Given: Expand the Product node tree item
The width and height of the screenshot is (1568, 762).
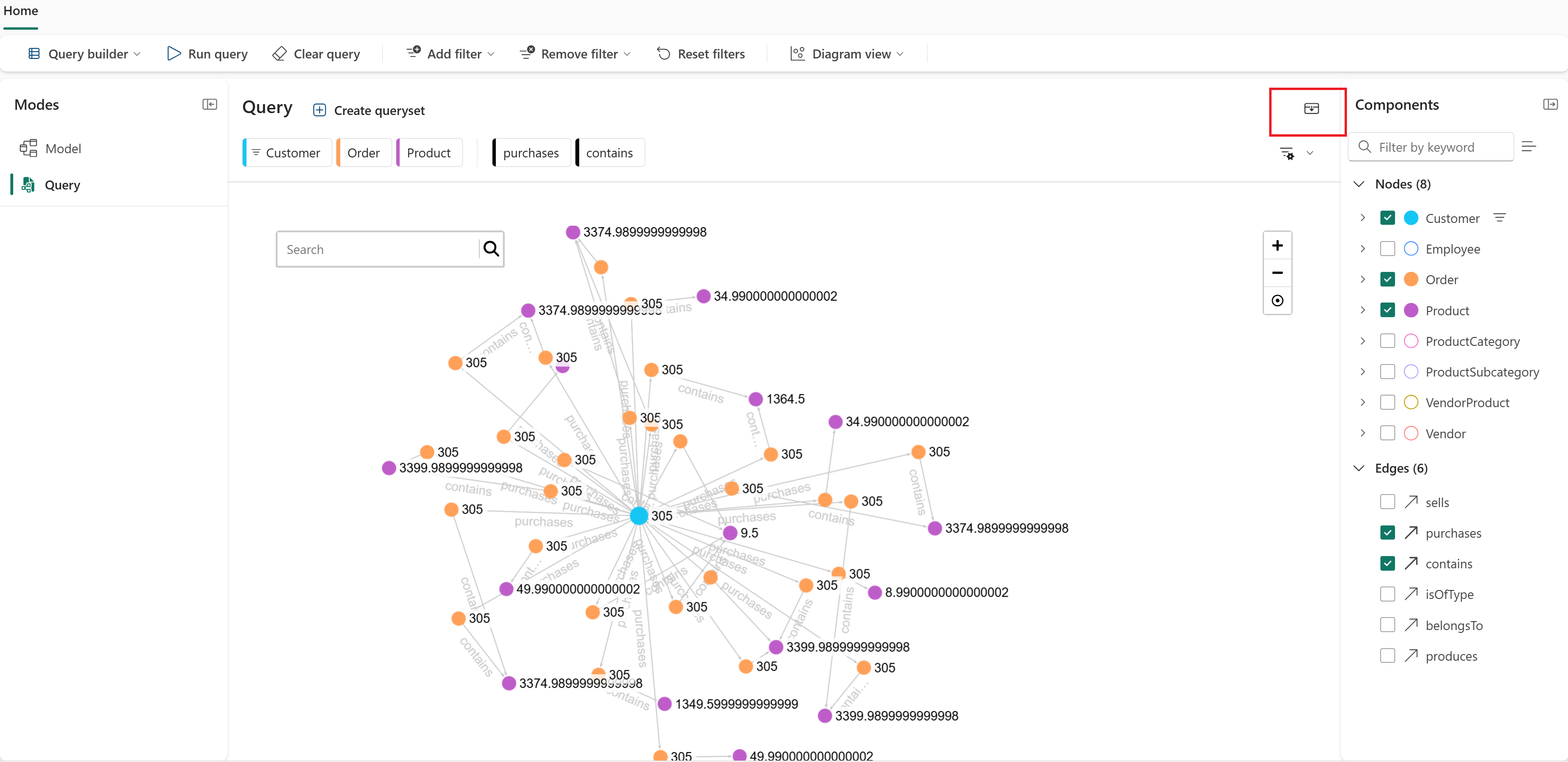Looking at the screenshot, I should coord(1362,311).
